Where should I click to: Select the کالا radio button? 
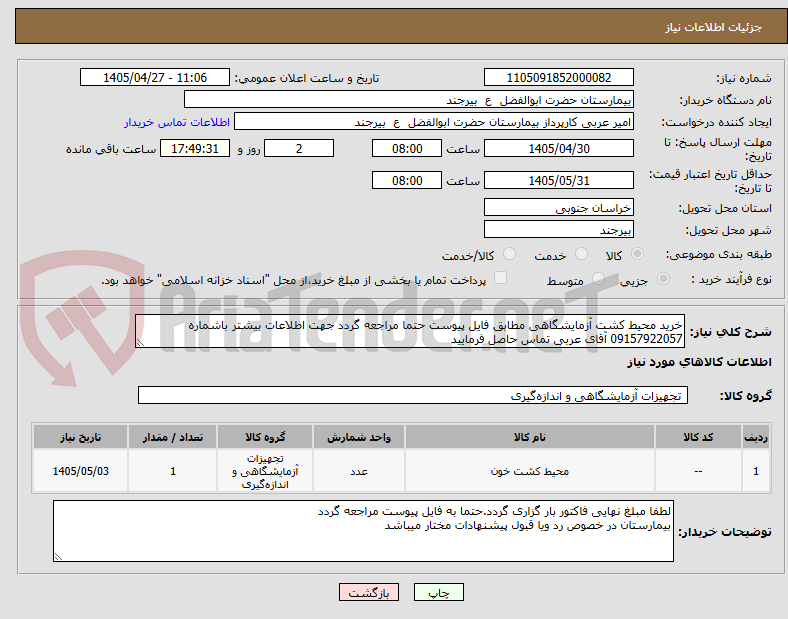tap(637, 254)
